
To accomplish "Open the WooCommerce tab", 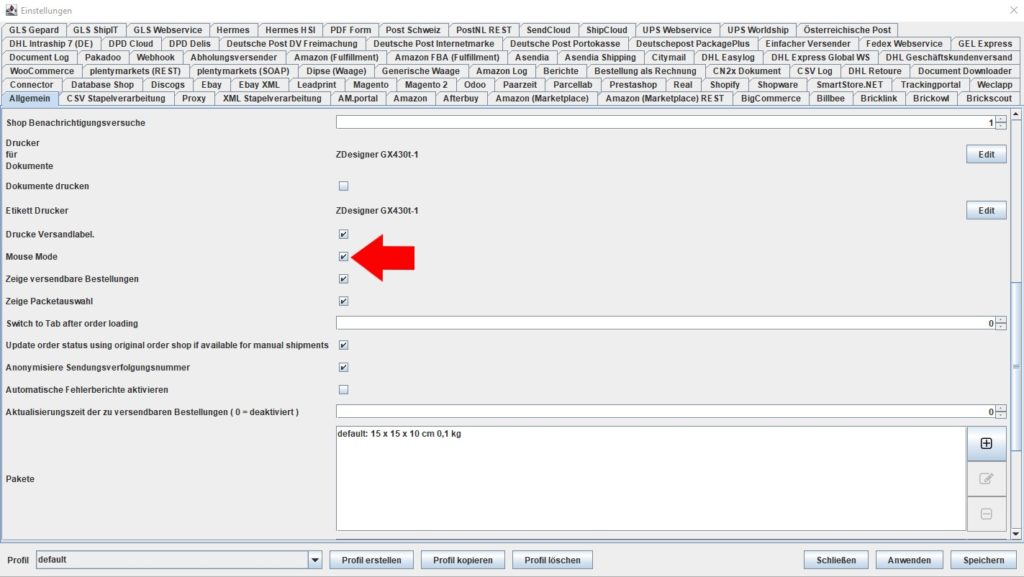I will click(42, 71).
